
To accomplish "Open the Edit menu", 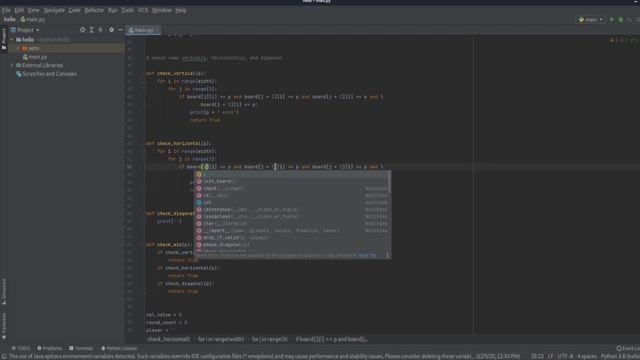I will (19, 10).
